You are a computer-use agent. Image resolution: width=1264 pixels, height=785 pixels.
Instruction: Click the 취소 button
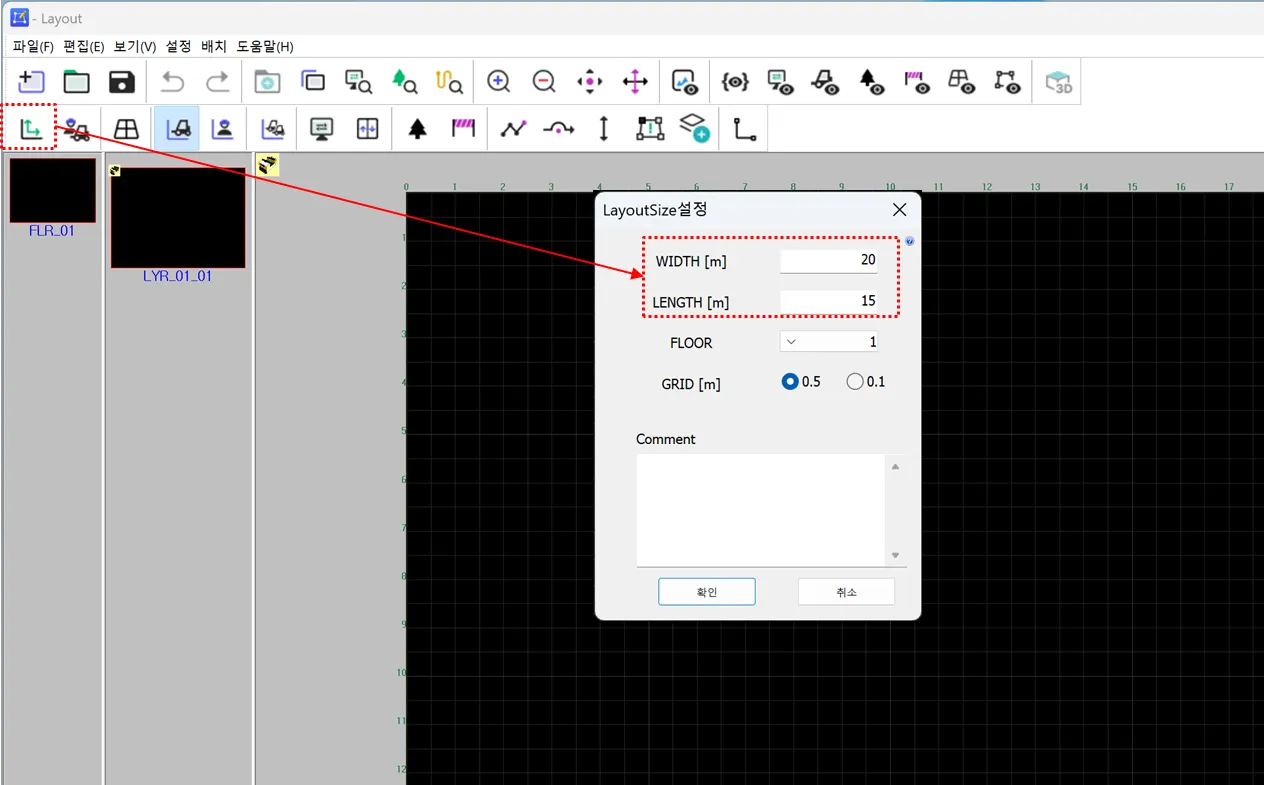coord(846,592)
